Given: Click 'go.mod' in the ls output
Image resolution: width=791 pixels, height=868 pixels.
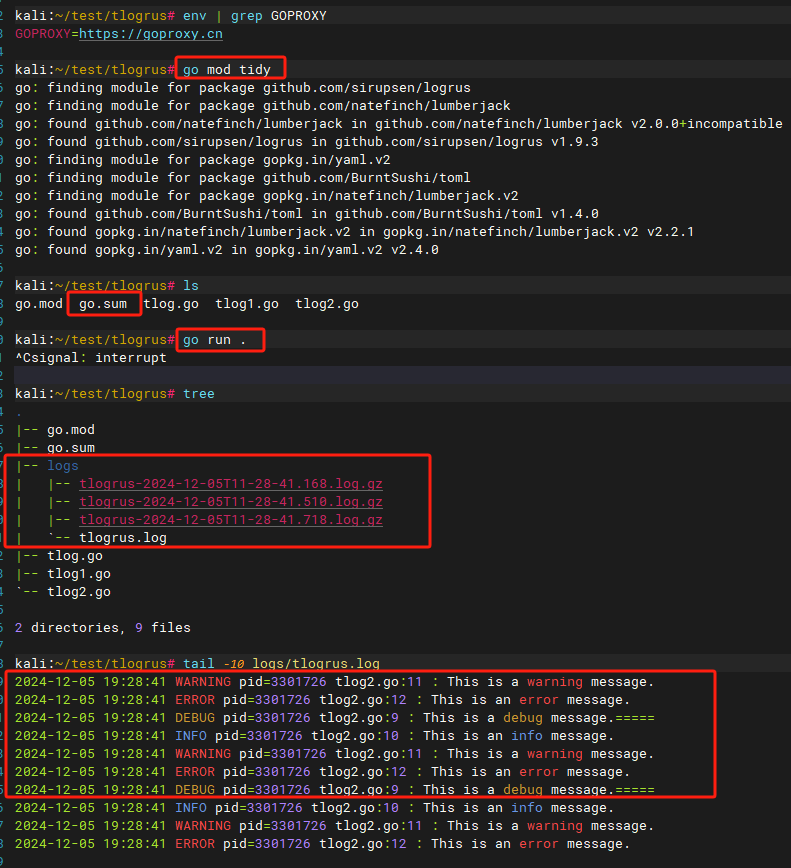Looking at the screenshot, I should 39,303.
